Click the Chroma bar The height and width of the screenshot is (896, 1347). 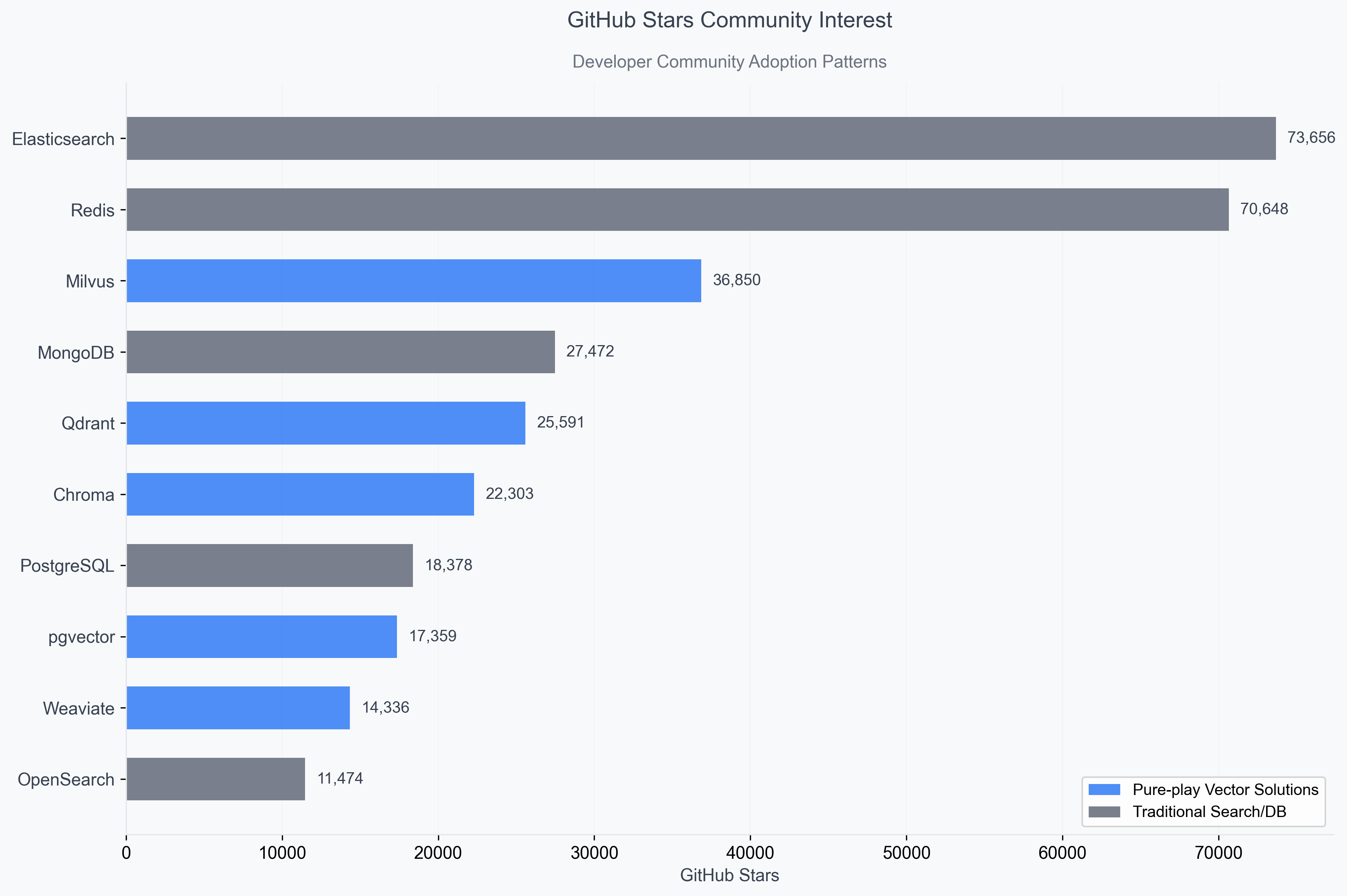(x=300, y=494)
